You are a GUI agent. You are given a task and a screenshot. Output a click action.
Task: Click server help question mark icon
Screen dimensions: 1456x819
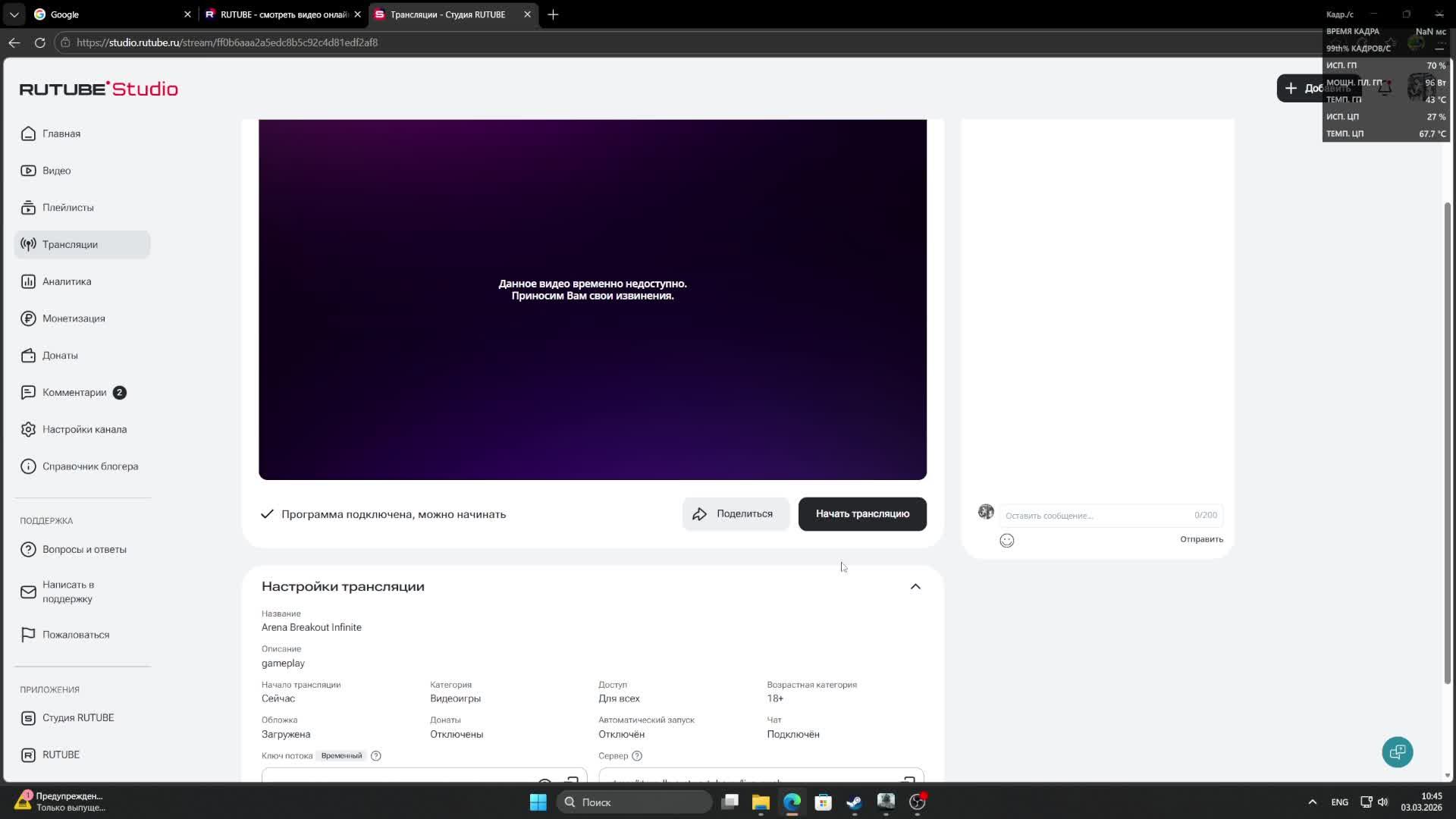(637, 756)
